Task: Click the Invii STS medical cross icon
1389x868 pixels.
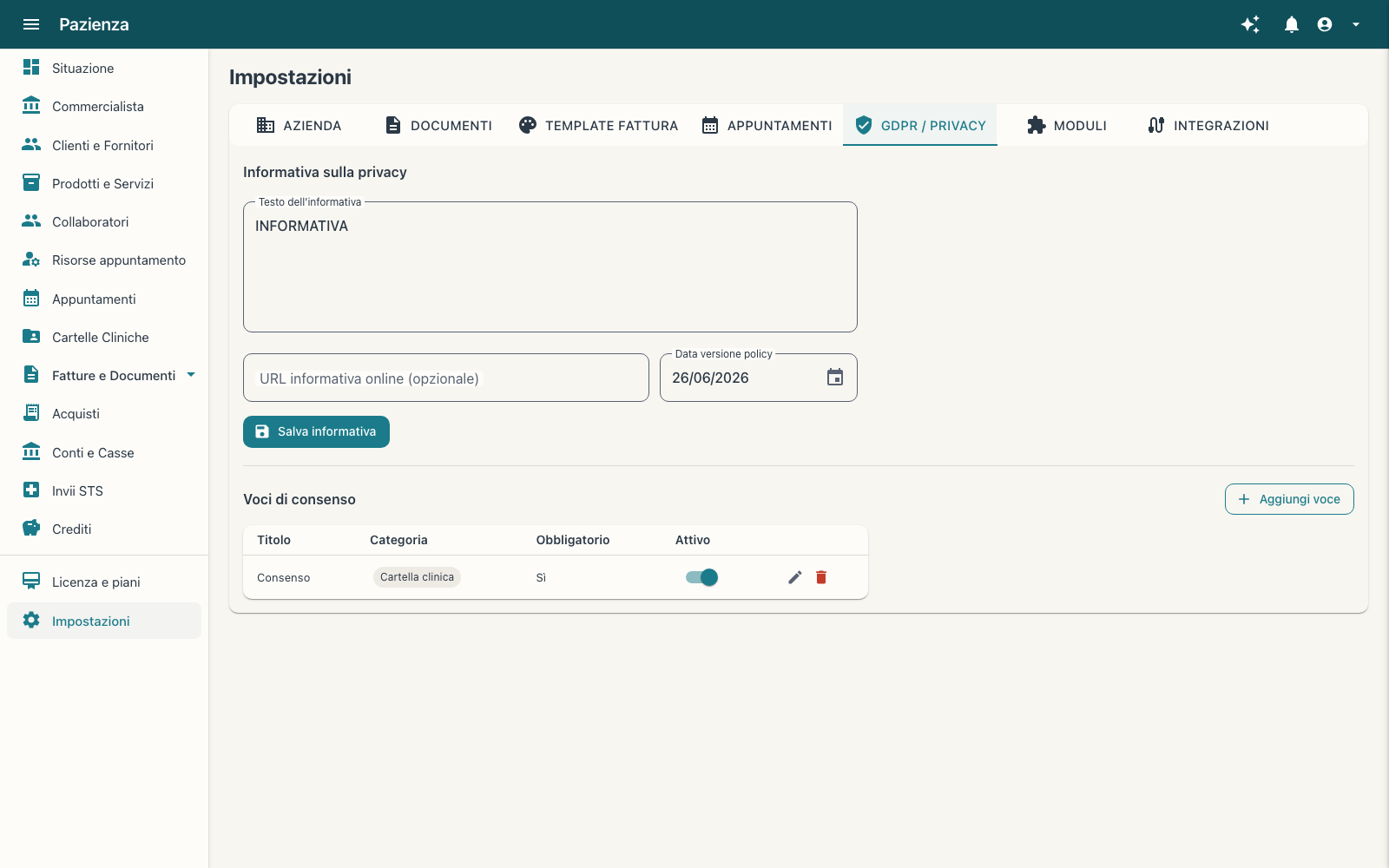Action: pyautogui.click(x=31, y=490)
